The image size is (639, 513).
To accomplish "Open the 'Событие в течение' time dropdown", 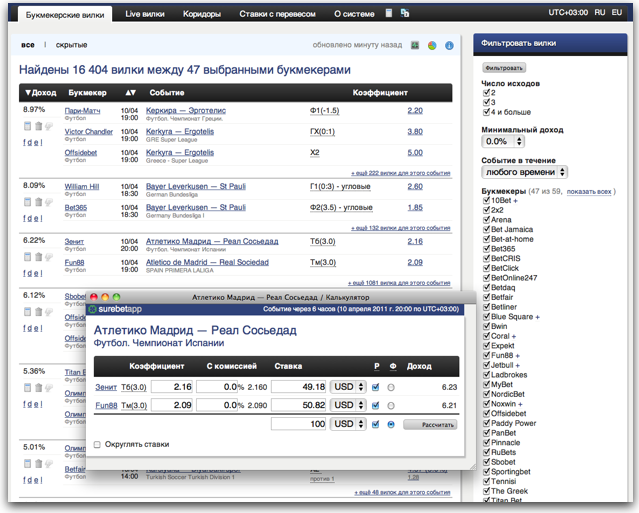I will (x=524, y=172).
